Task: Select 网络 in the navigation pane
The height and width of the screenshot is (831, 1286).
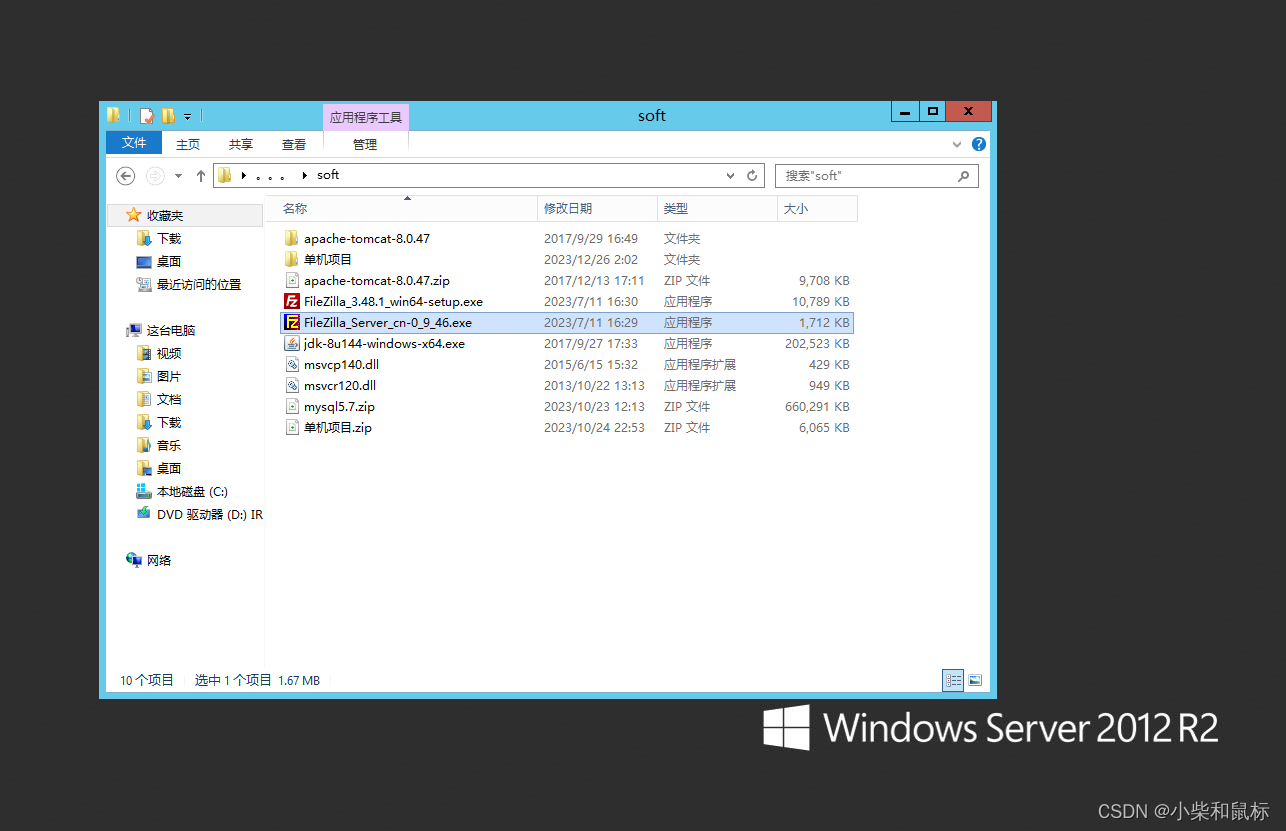Action: [x=159, y=561]
